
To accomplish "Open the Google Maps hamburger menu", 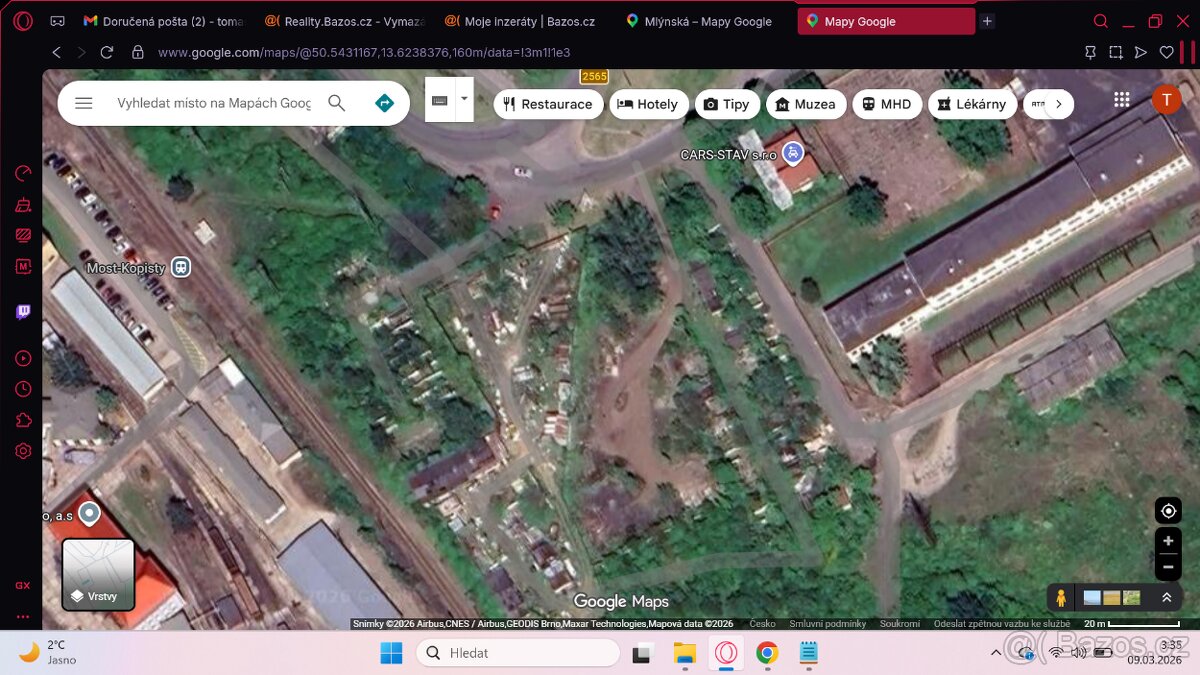I will (x=84, y=103).
